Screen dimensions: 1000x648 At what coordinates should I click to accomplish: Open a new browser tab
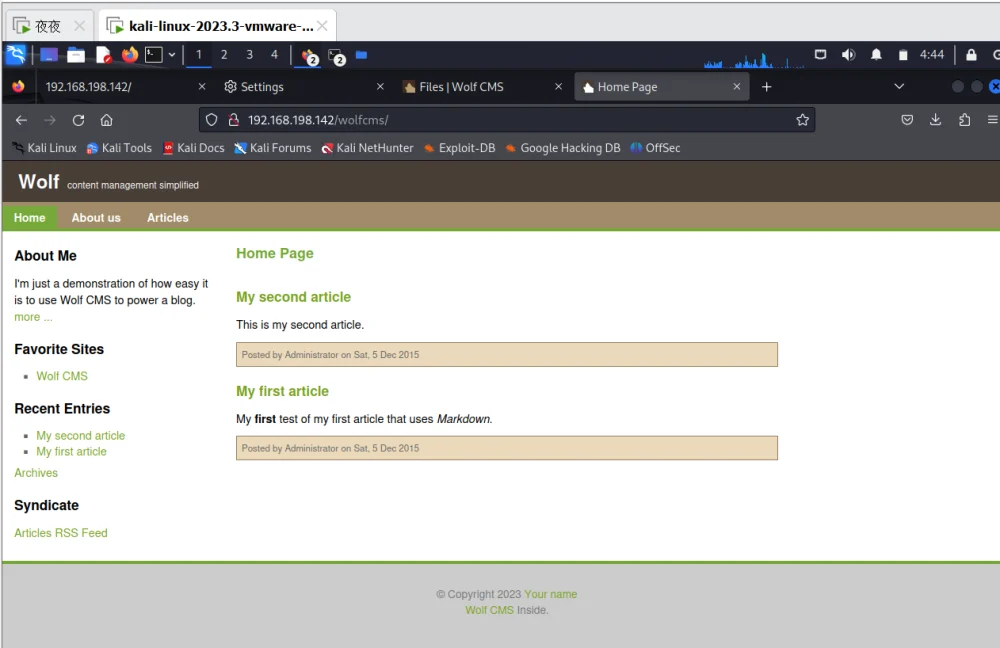coord(767,87)
